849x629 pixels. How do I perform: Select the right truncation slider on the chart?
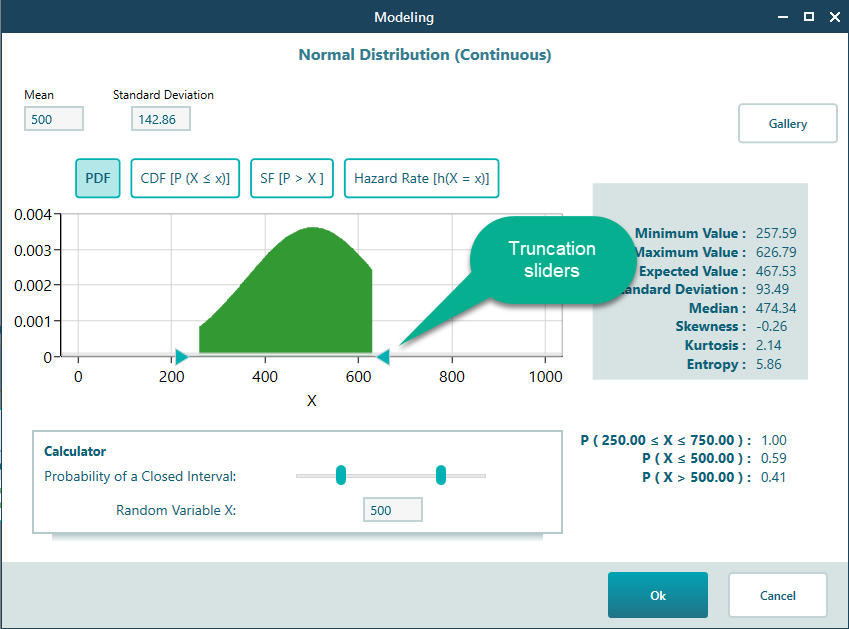[384, 356]
